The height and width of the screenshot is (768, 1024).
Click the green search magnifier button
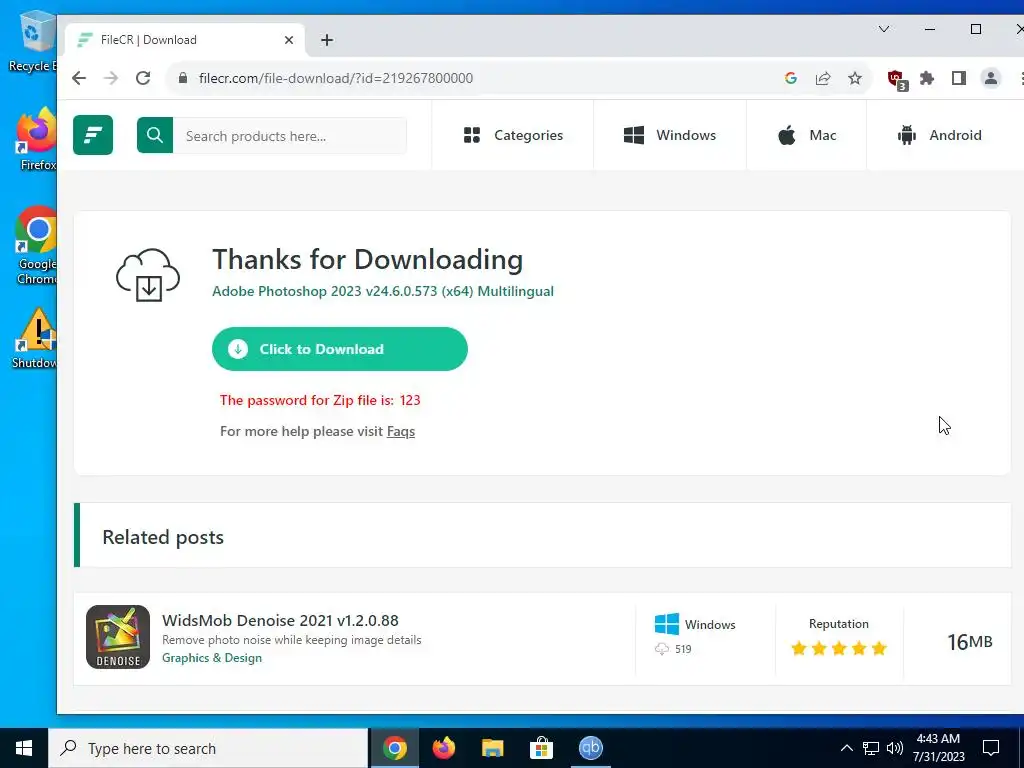[x=155, y=135]
